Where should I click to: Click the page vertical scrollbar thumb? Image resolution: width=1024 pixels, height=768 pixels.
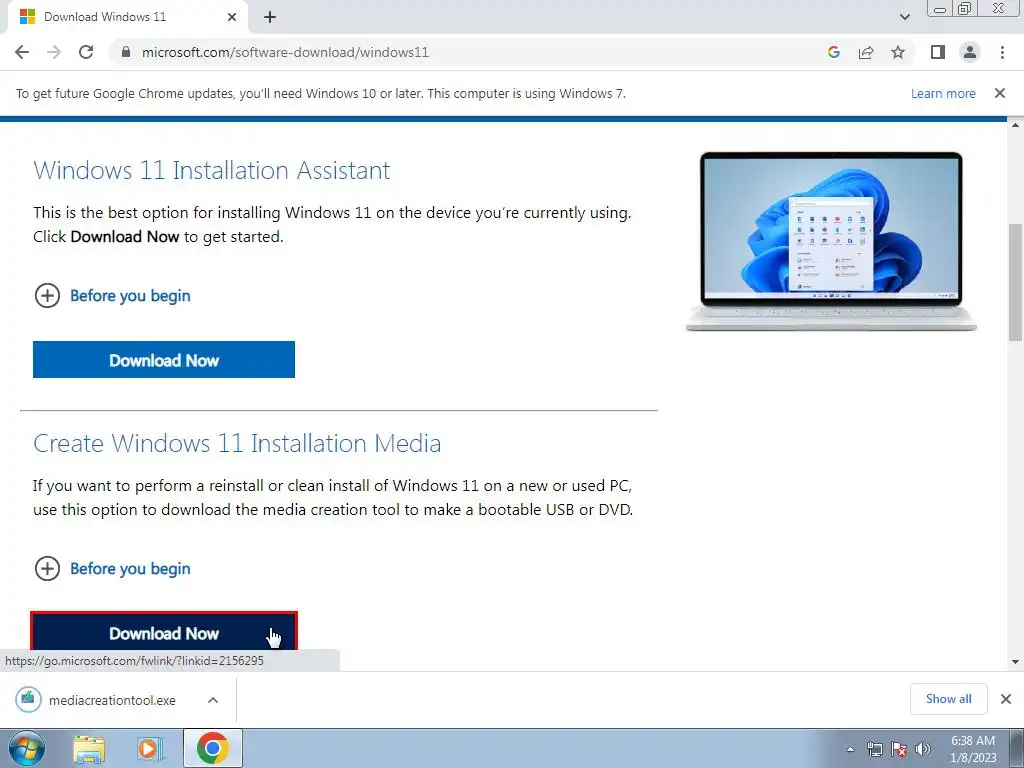(x=1015, y=282)
